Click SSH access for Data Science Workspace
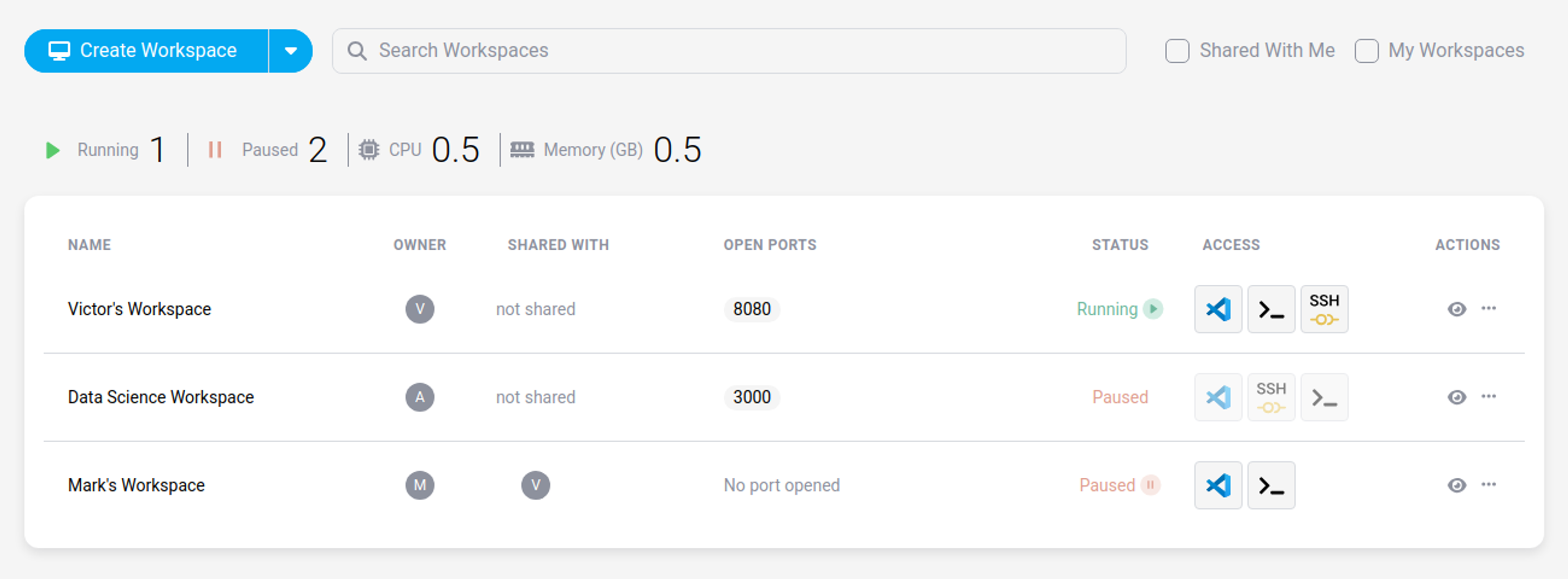 [1271, 398]
